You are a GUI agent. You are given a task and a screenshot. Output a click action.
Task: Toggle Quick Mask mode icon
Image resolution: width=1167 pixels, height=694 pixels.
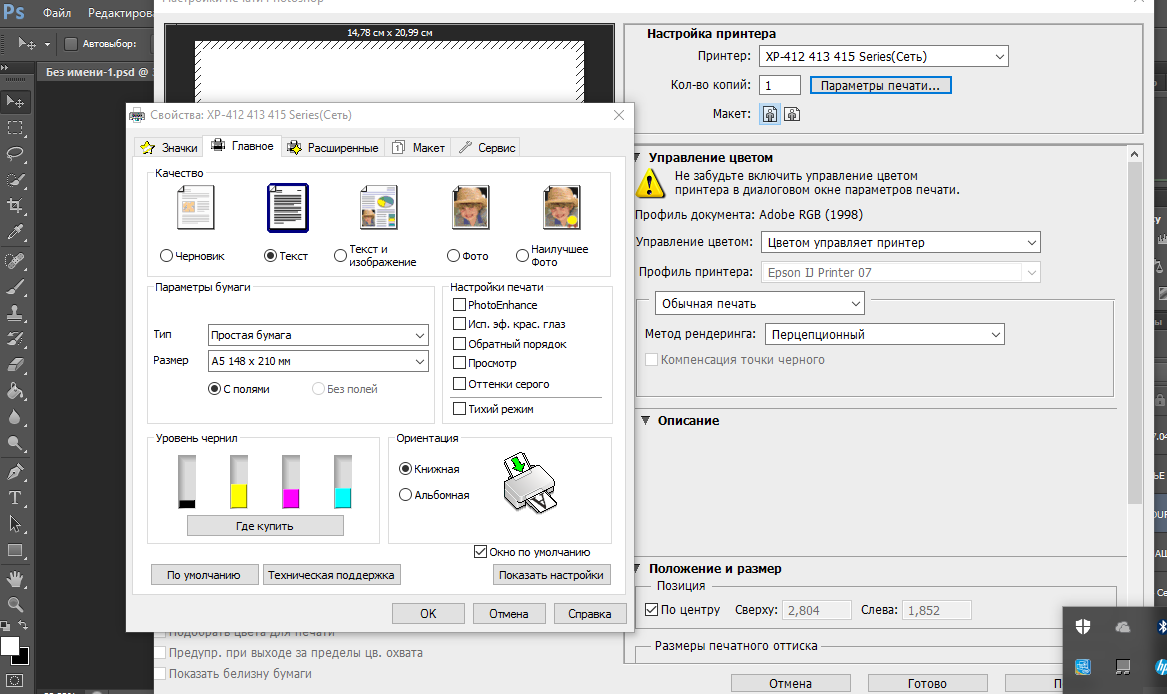point(15,680)
